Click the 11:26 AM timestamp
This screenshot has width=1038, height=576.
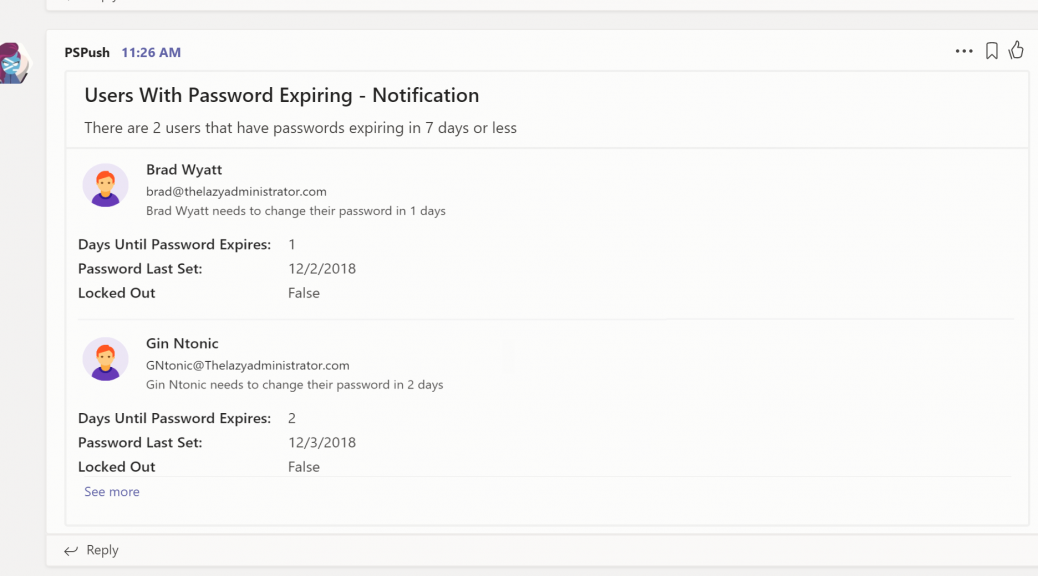[x=151, y=52]
